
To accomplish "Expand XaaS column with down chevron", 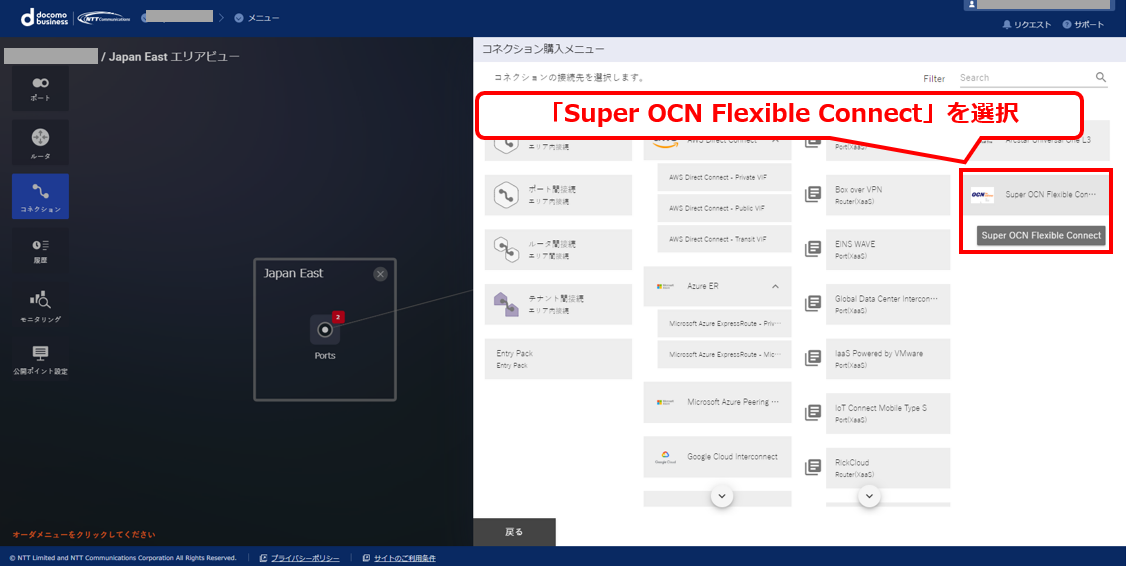I will coord(870,496).
